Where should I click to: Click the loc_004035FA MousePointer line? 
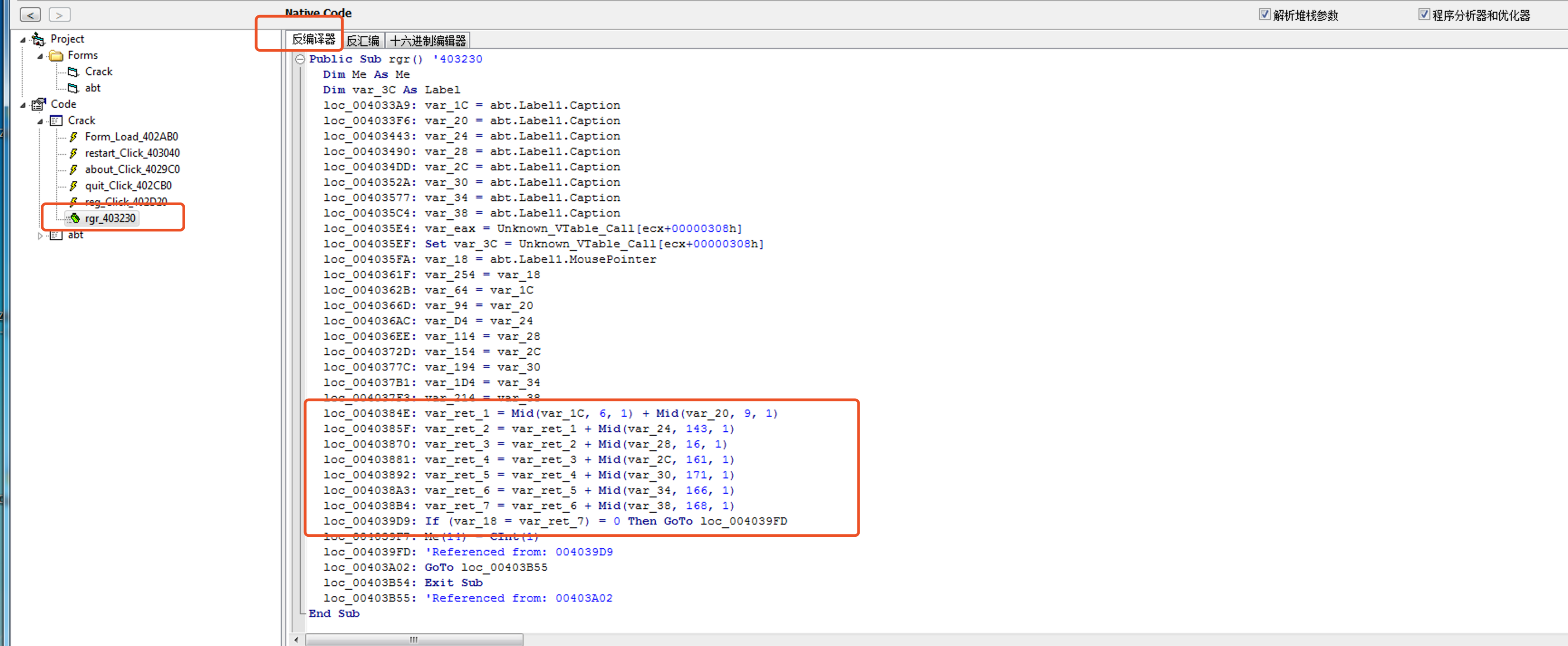[490, 260]
